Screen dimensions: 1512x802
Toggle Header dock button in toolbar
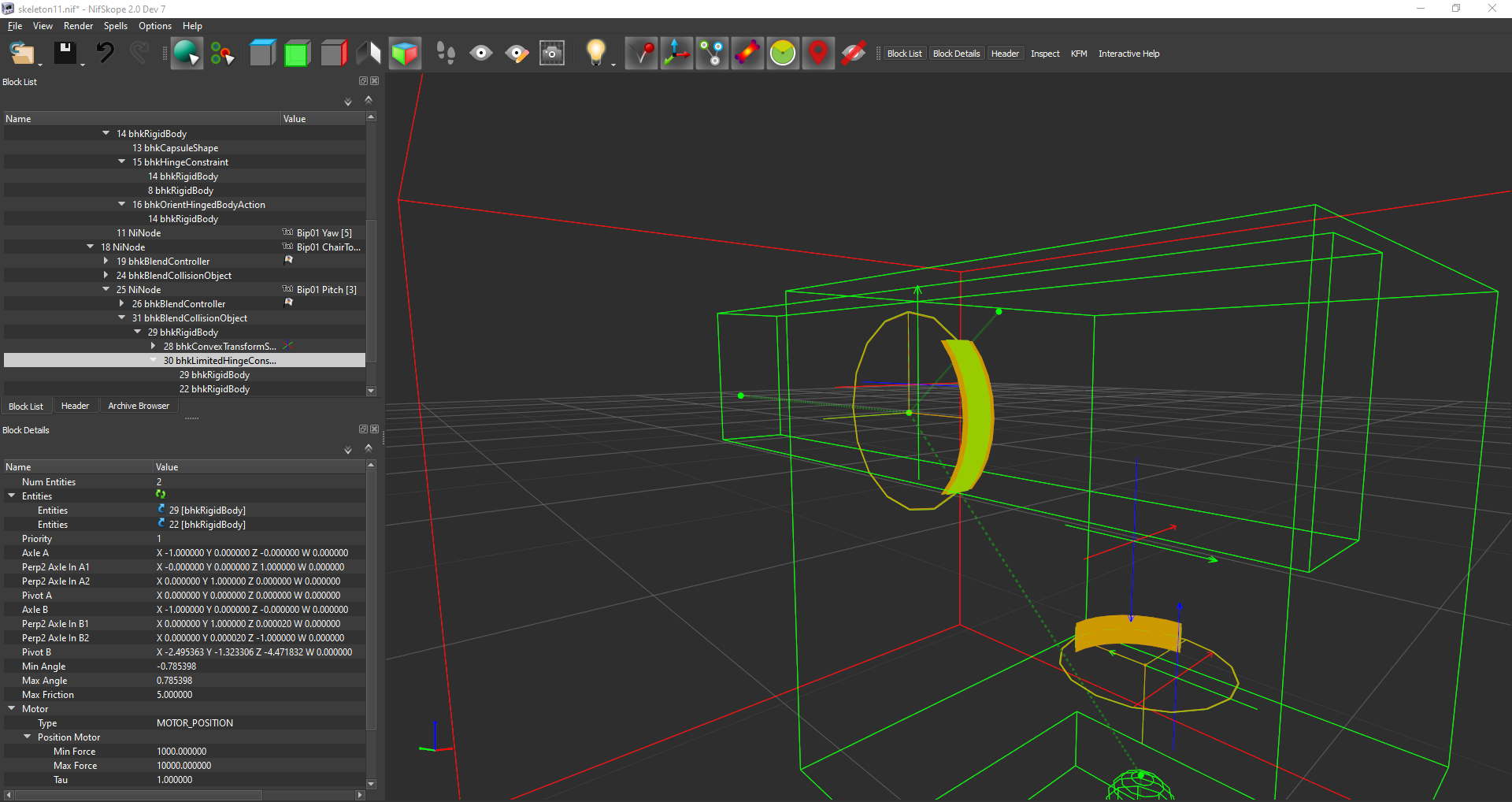[x=1005, y=54]
